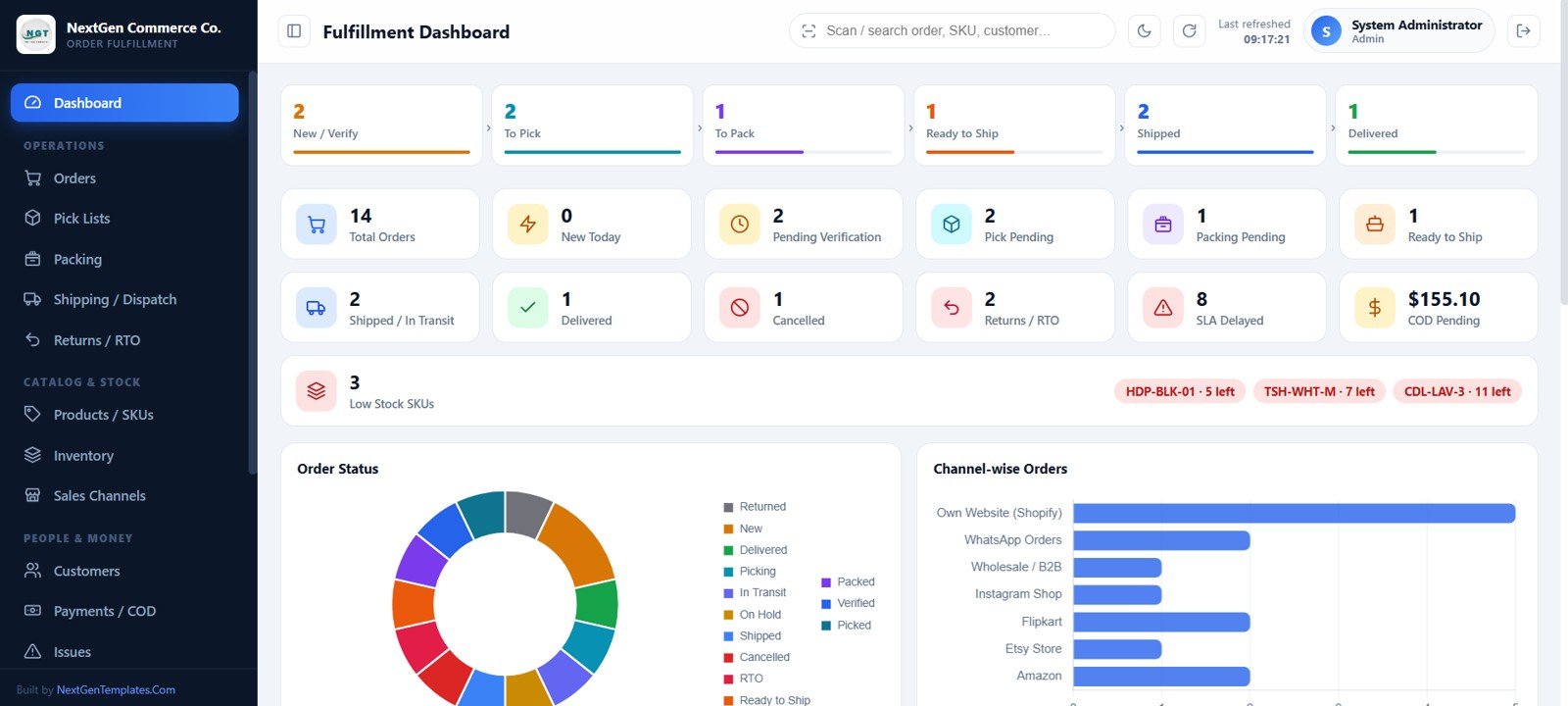Toggle In Transit legend entry
This screenshot has width=1568, height=706.
tap(755, 593)
